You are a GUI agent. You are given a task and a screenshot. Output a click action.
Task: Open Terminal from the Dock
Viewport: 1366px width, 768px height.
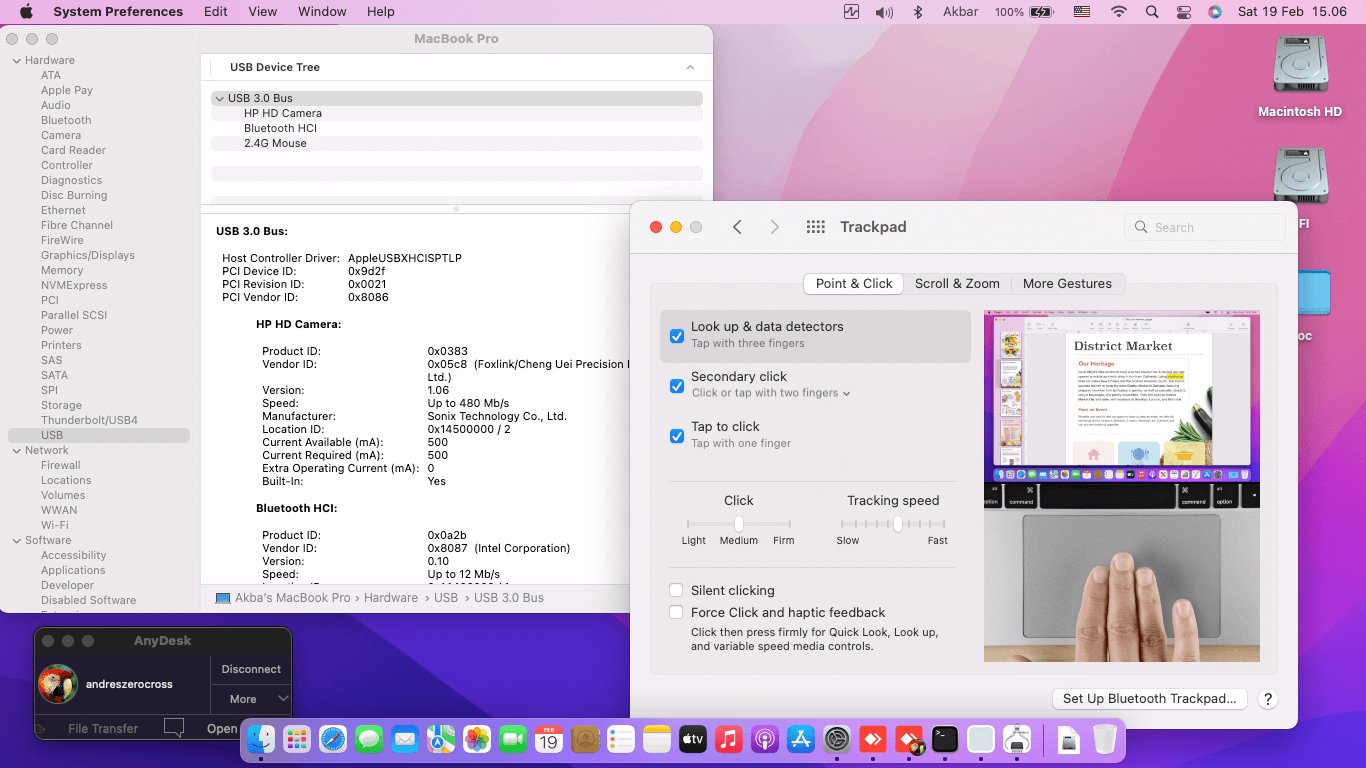click(x=945, y=739)
